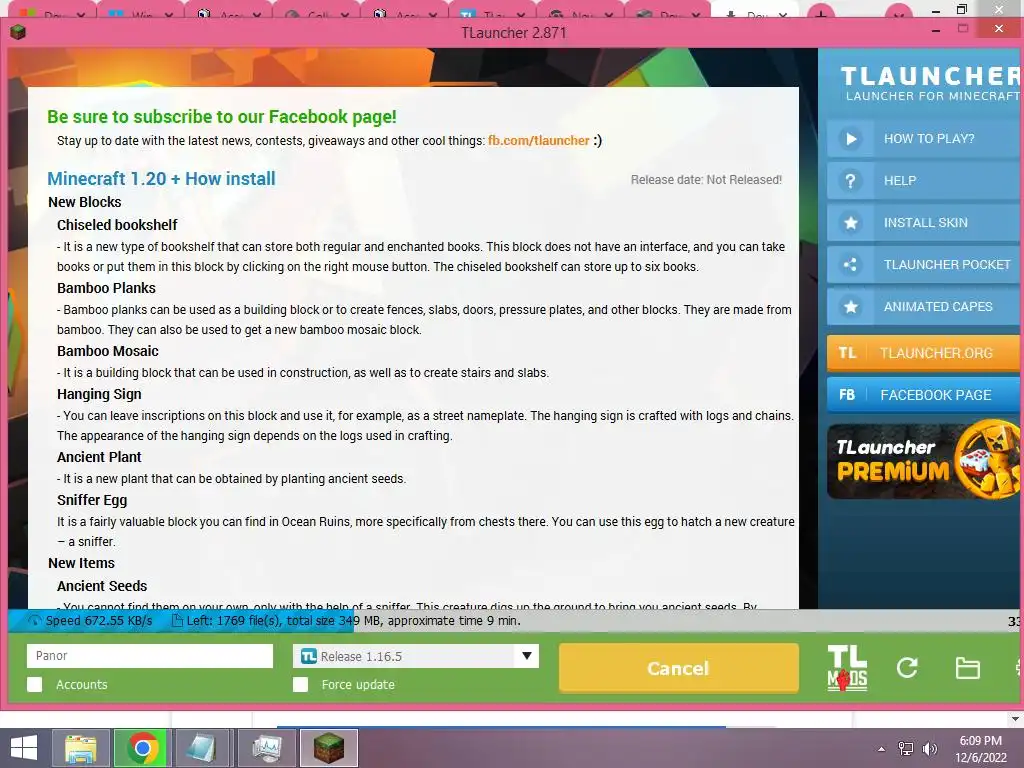Open File Explorer from taskbar
The width and height of the screenshot is (1024, 768).
pyautogui.click(x=81, y=748)
